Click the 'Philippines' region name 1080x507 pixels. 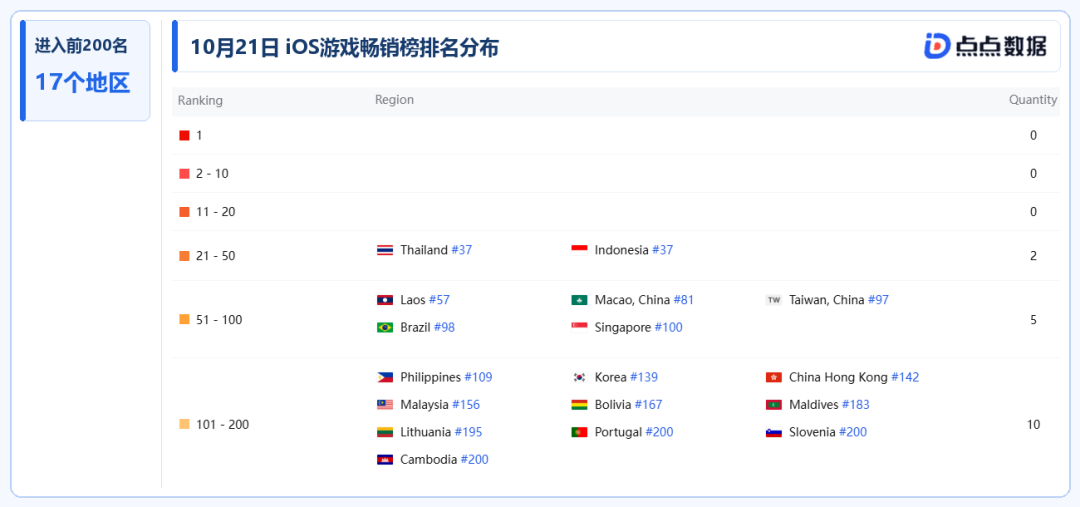(x=430, y=377)
